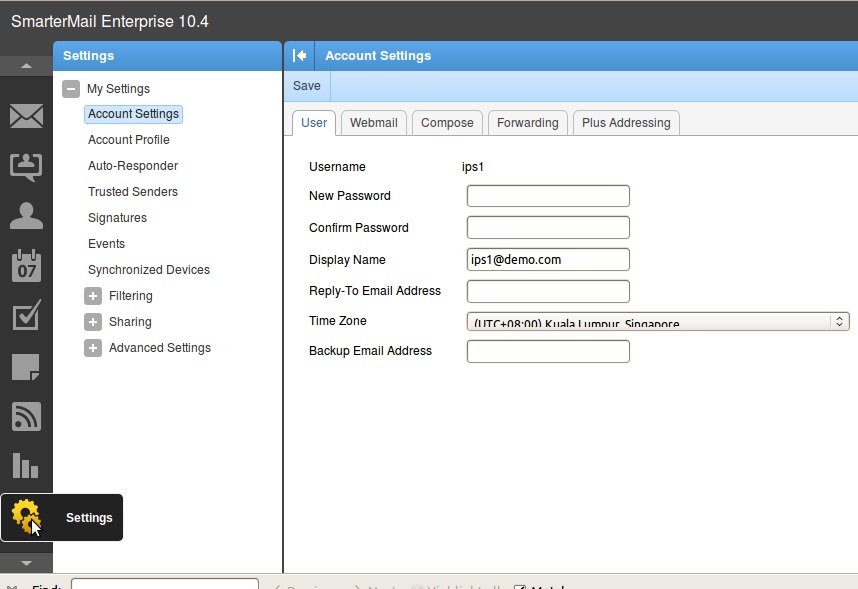The image size is (858, 589).
Task: Expand the Sharing tree node
Action: pyautogui.click(x=93, y=322)
